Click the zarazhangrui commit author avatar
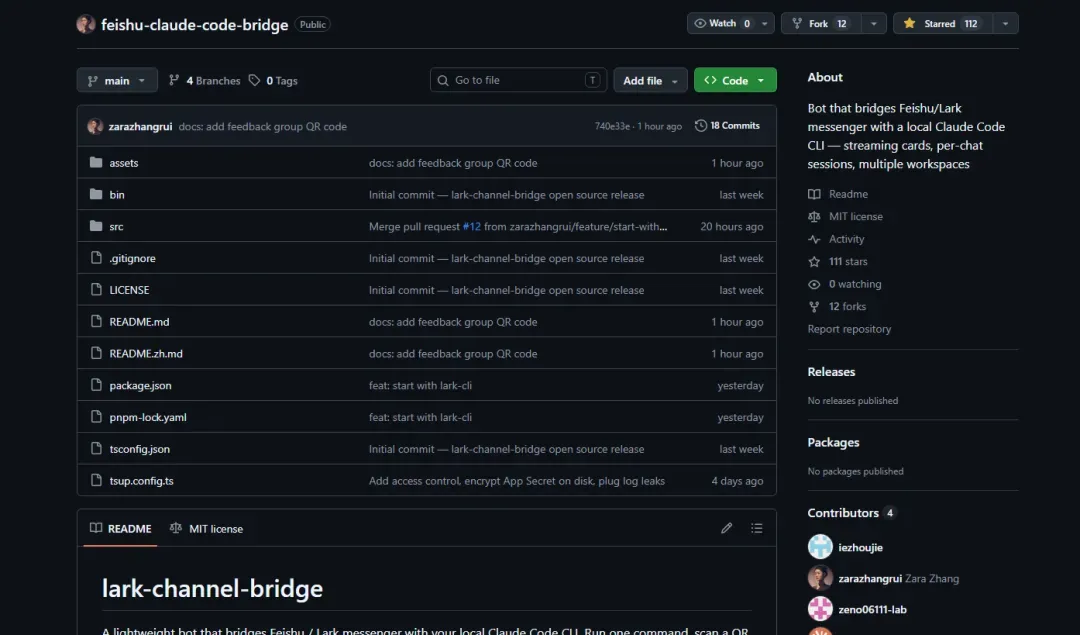 95,126
